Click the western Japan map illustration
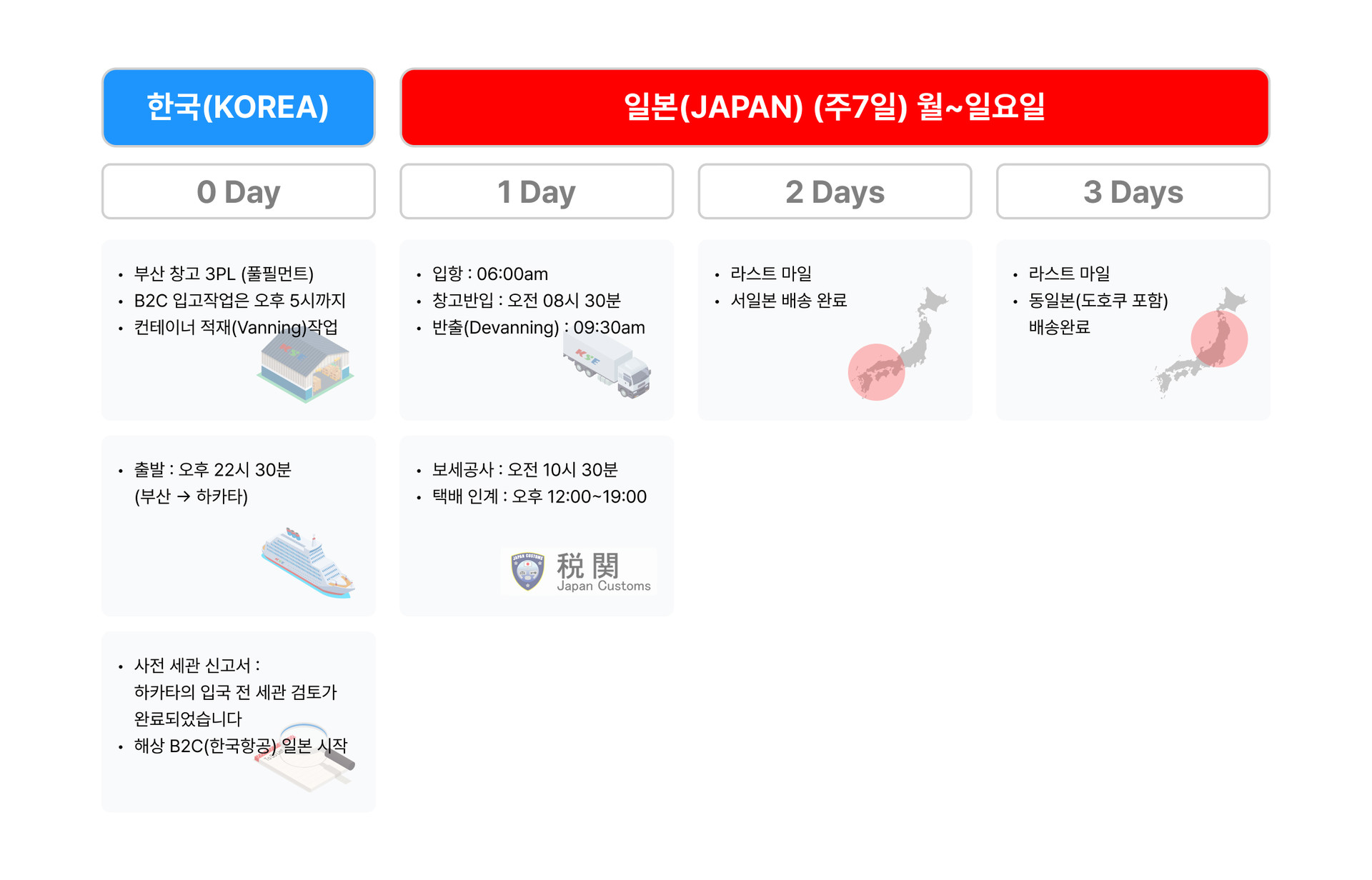The width and height of the screenshot is (1372, 880). point(898,344)
